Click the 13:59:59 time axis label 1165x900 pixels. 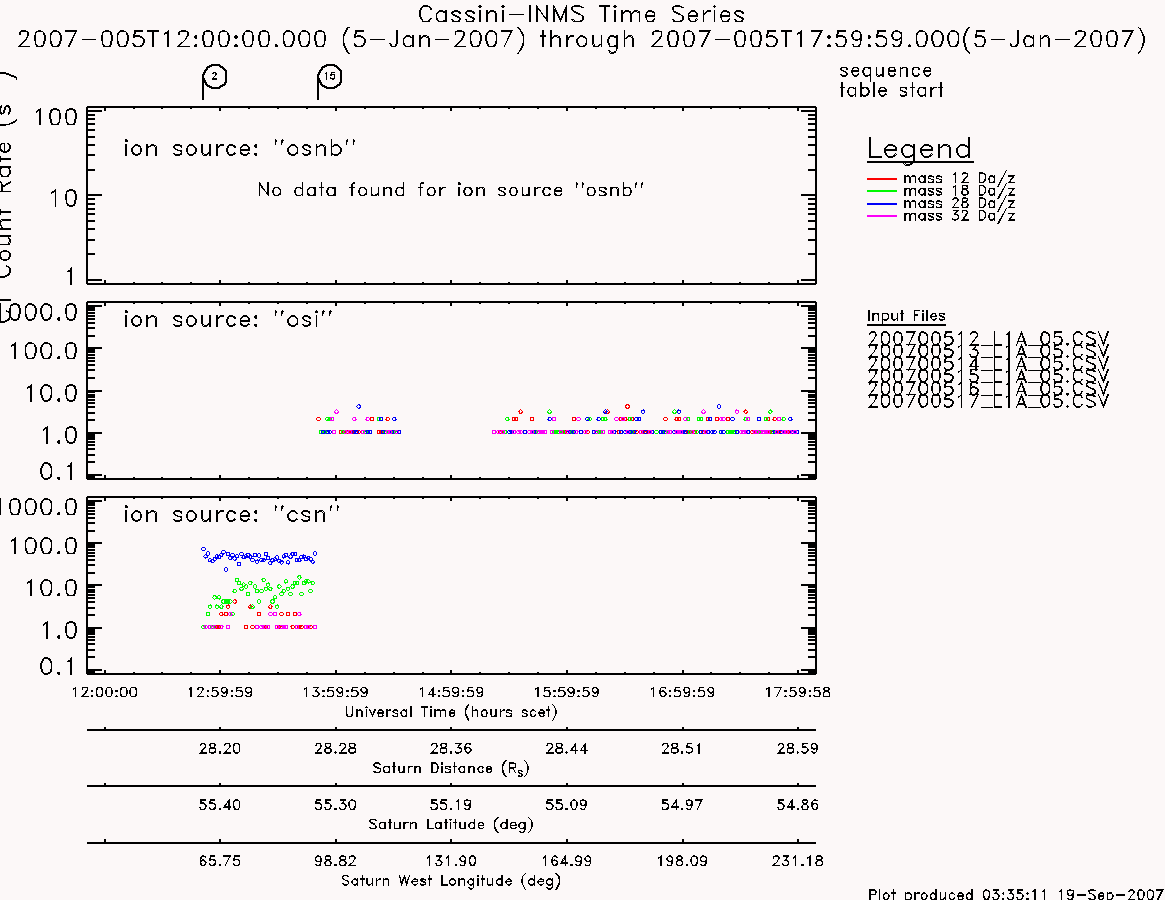(335, 692)
